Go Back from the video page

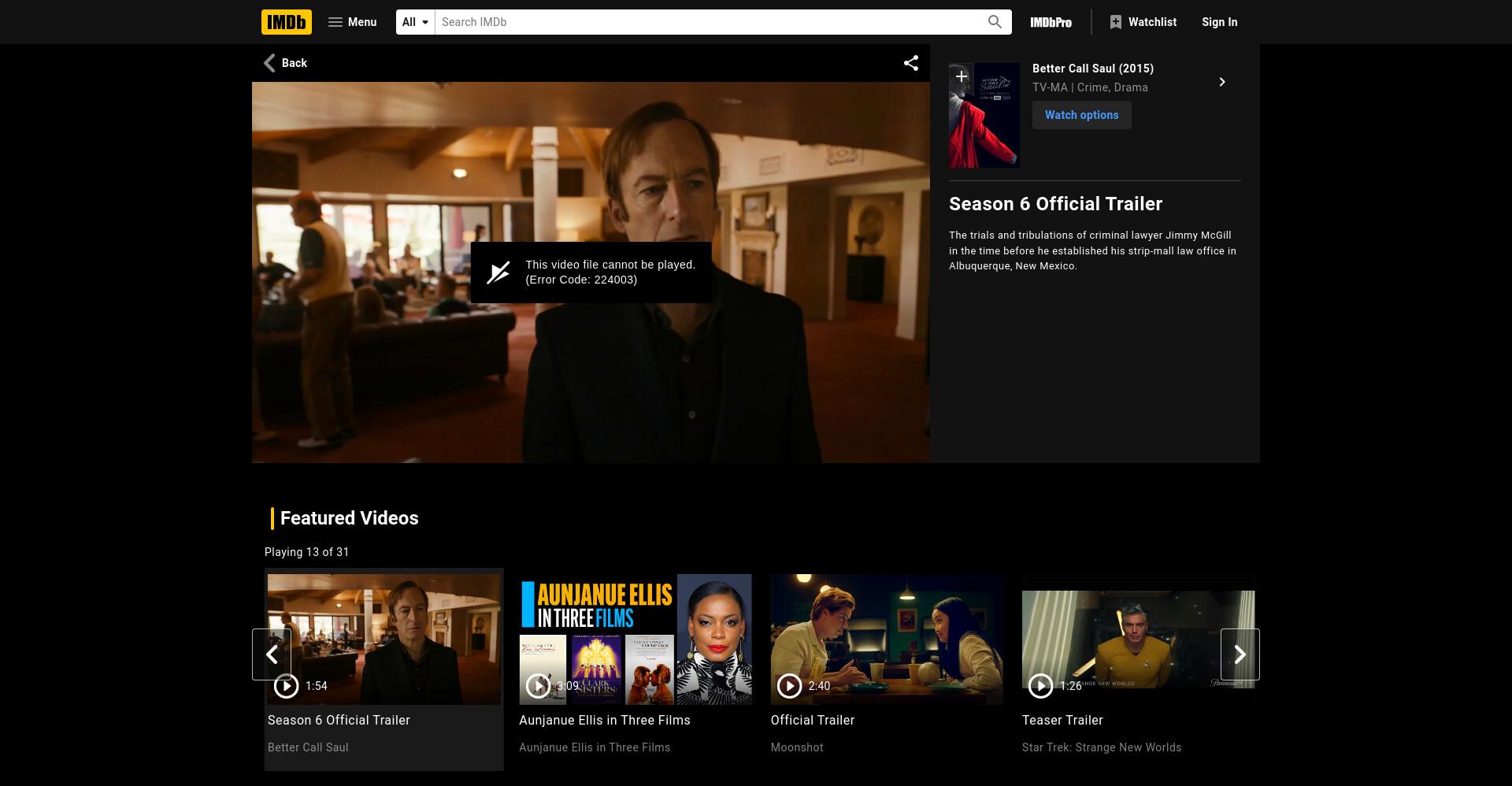(285, 63)
